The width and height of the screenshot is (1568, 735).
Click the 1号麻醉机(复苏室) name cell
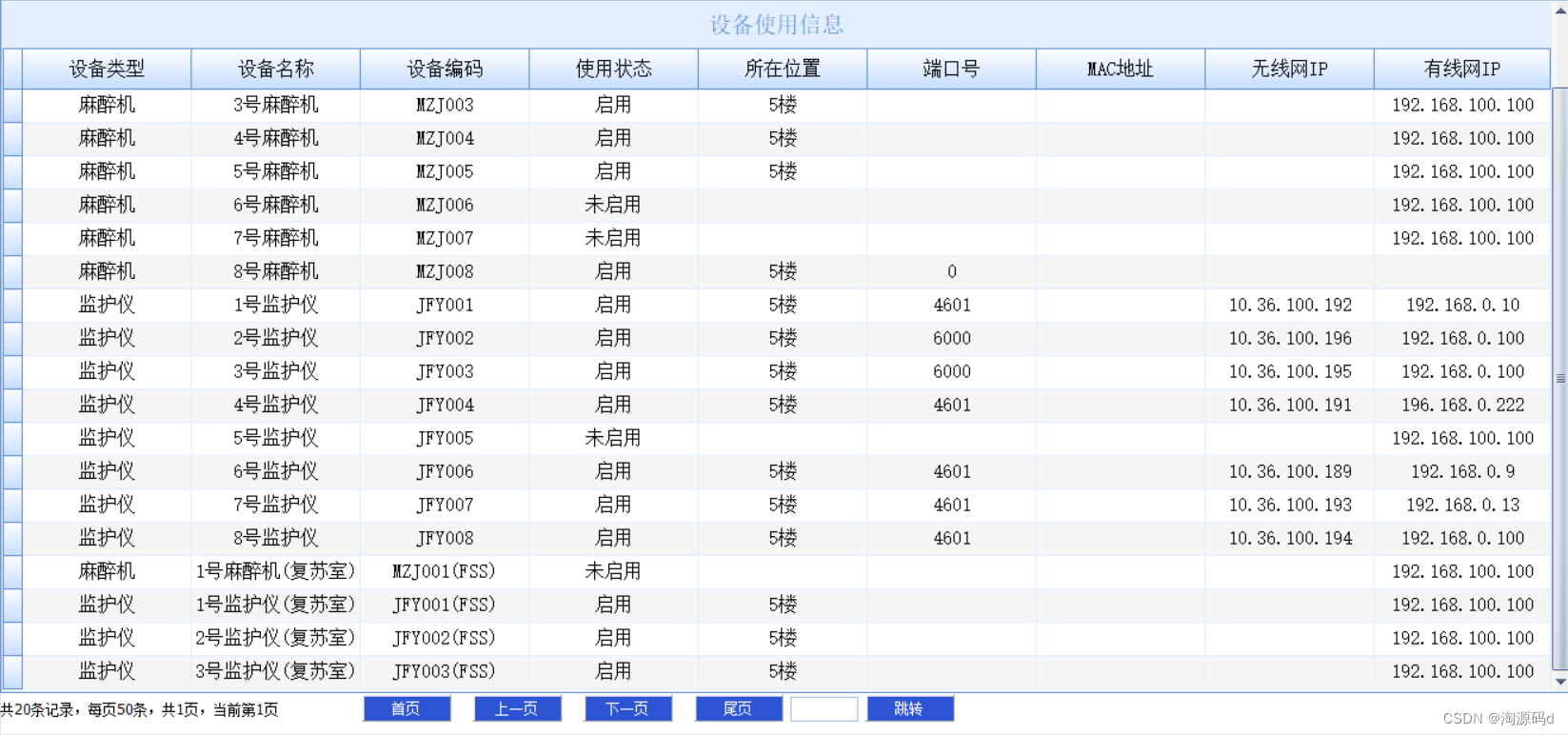[276, 571]
